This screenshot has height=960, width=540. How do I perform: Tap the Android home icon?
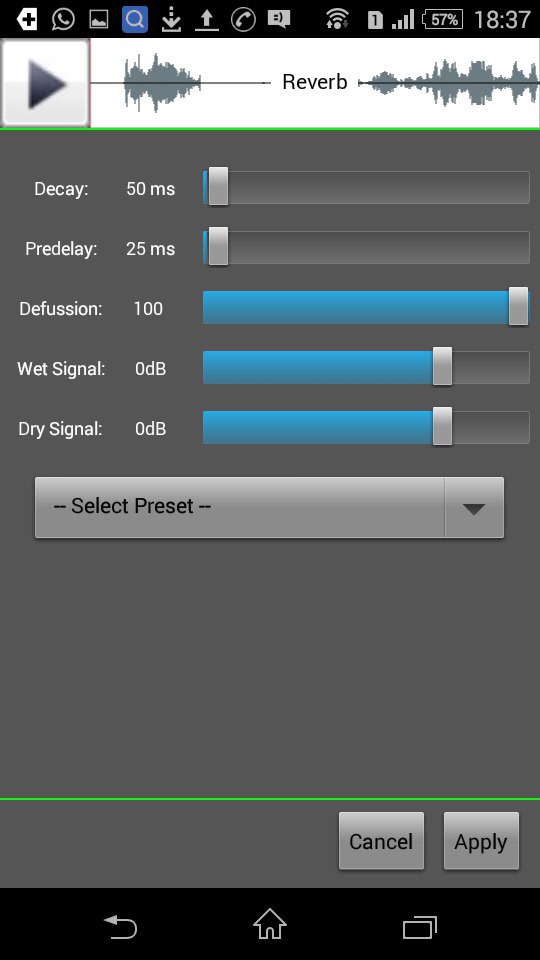270,924
